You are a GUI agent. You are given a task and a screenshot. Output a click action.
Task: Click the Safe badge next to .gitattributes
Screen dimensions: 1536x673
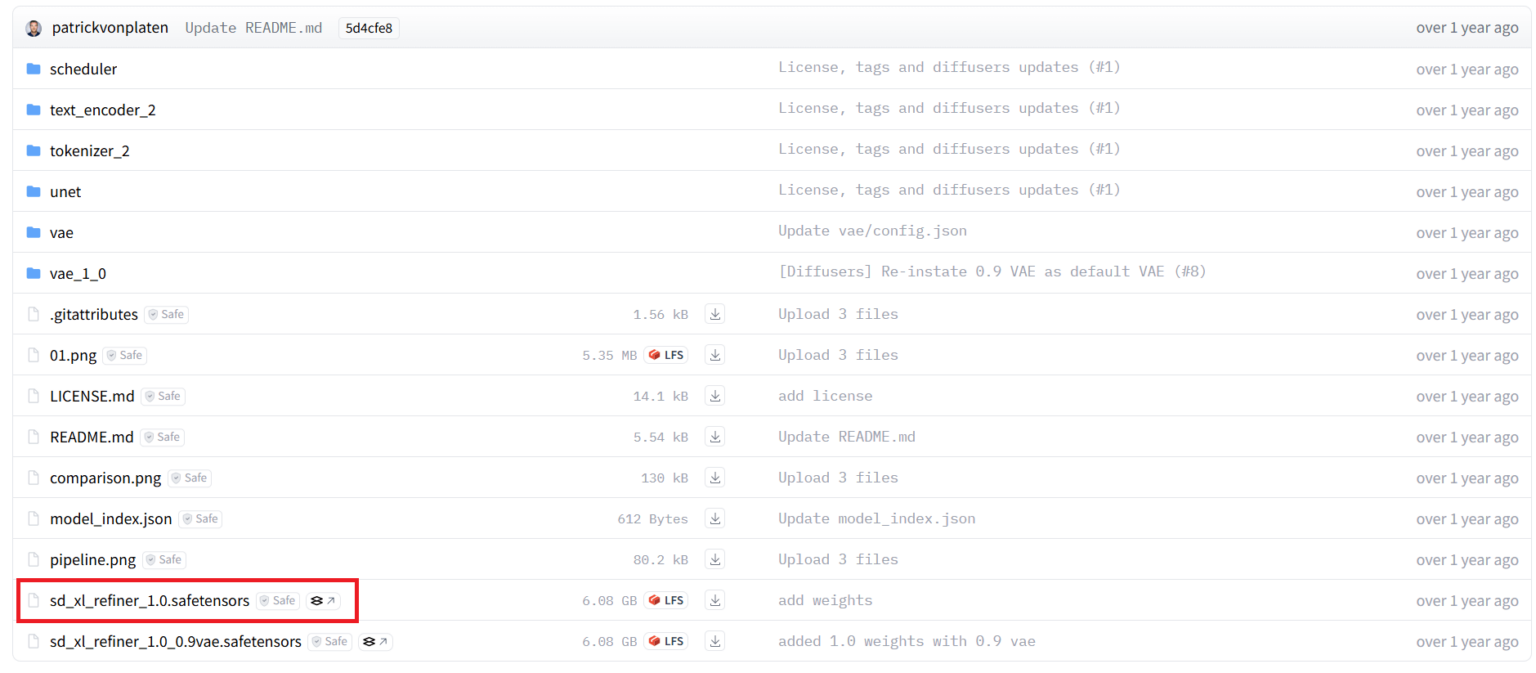[x=166, y=315]
